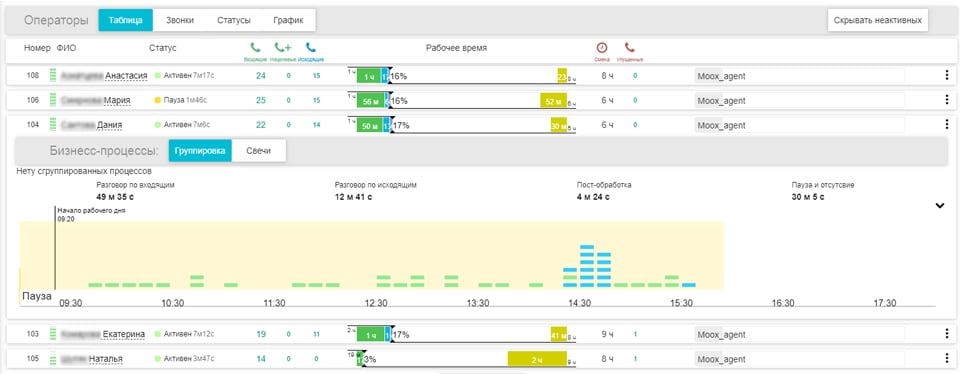The height and width of the screenshot is (375, 960).
Task: Open the three-dot menu for operator 106
Action: click(x=947, y=100)
